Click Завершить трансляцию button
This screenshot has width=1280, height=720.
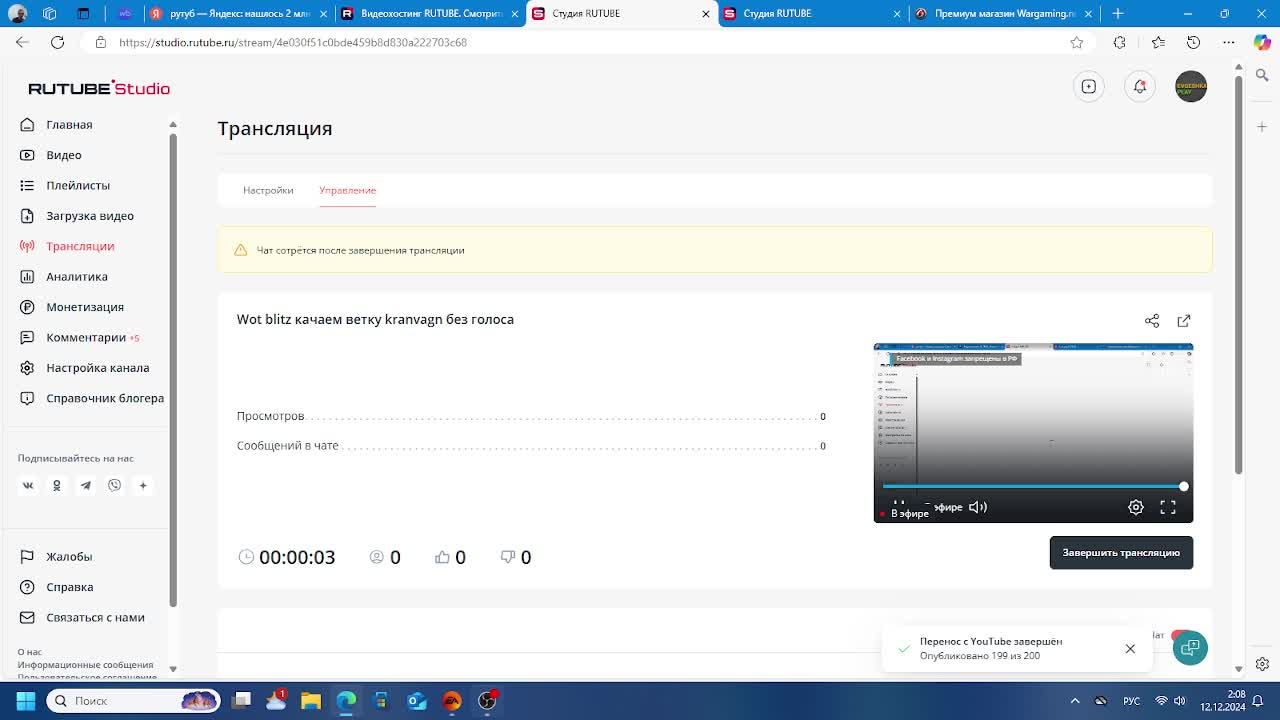[x=1121, y=553]
